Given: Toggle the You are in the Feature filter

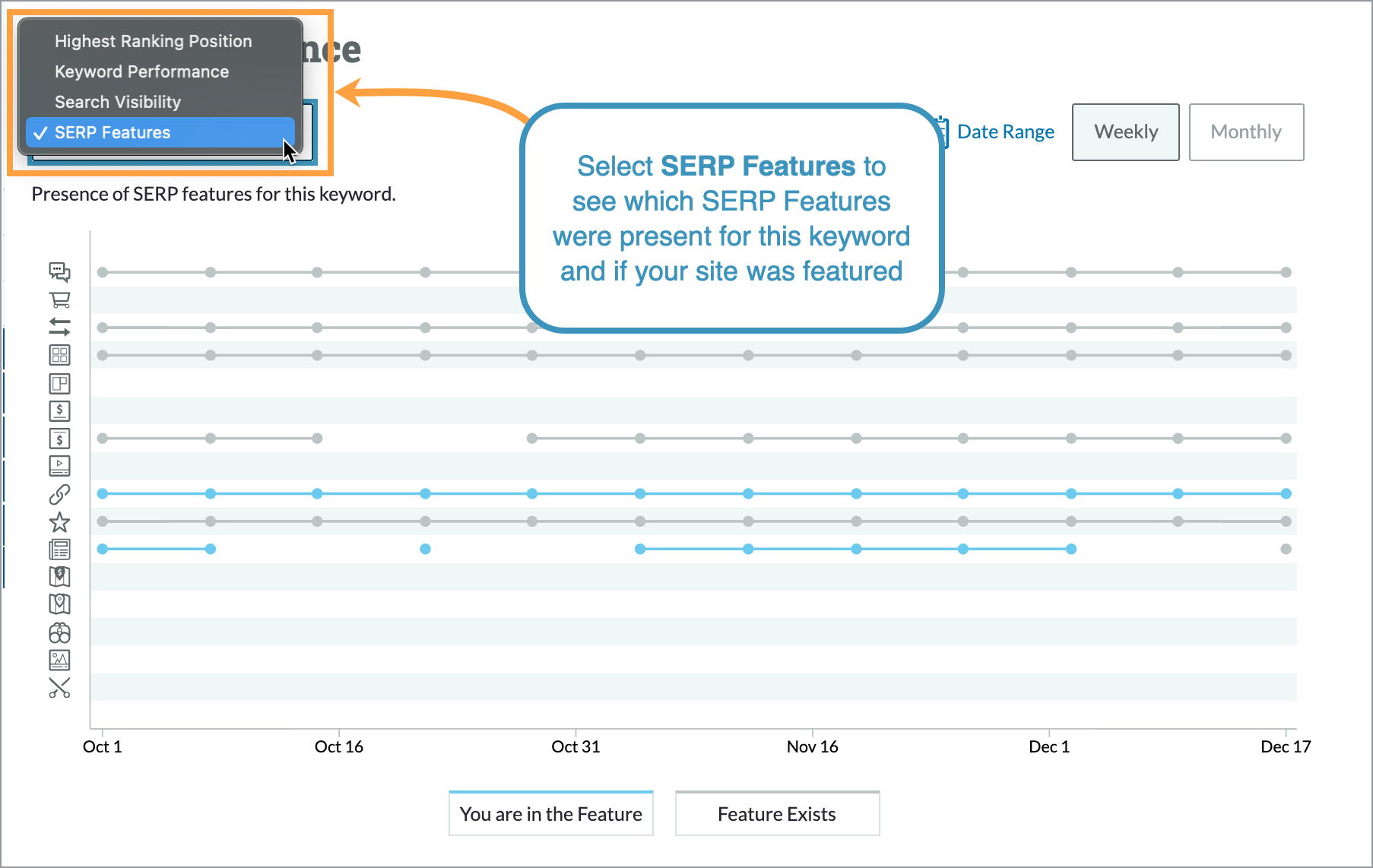Looking at the screenshot, I should [550, 813].
